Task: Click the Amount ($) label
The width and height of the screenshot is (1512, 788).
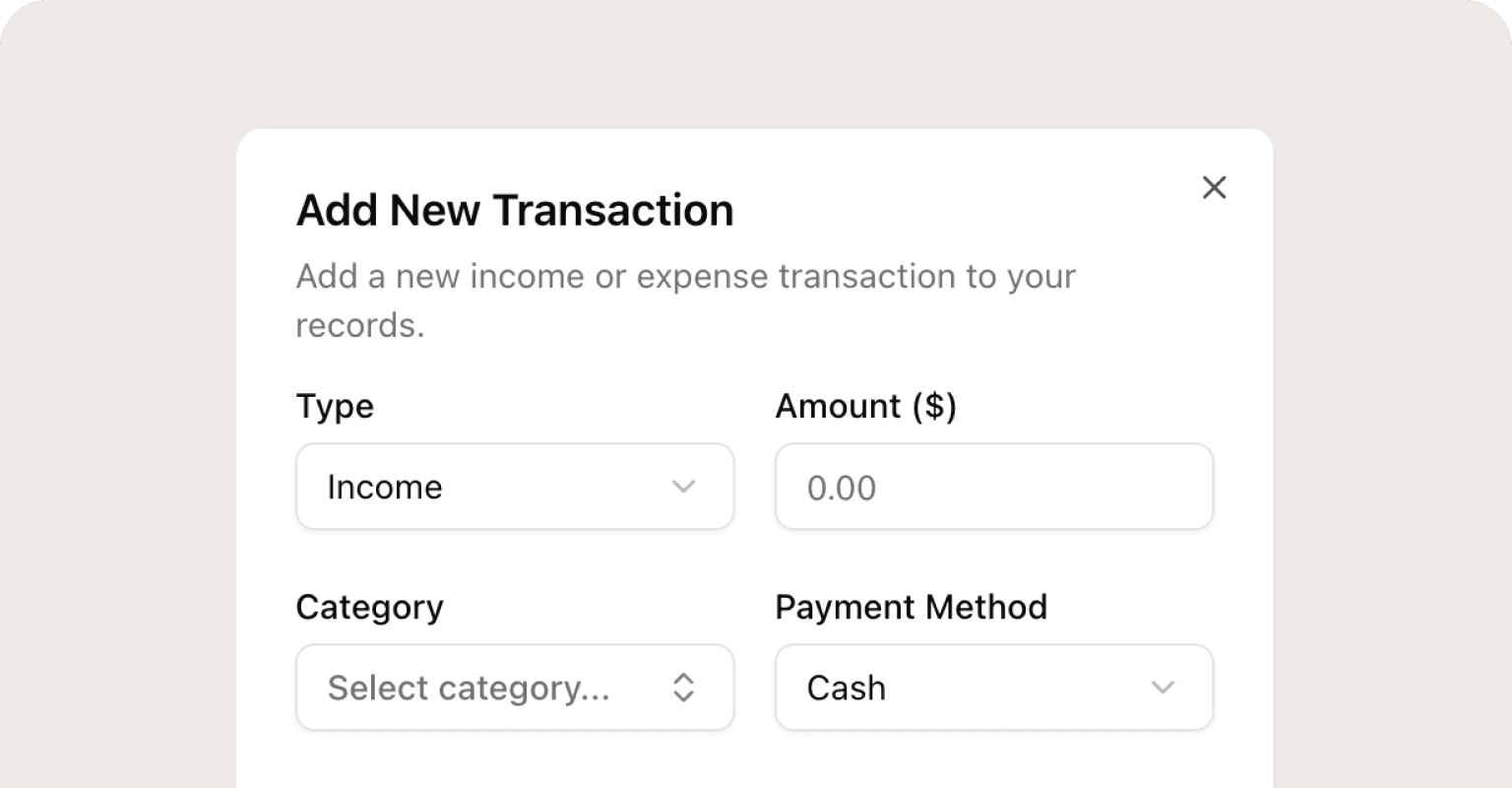Action: 865,406
